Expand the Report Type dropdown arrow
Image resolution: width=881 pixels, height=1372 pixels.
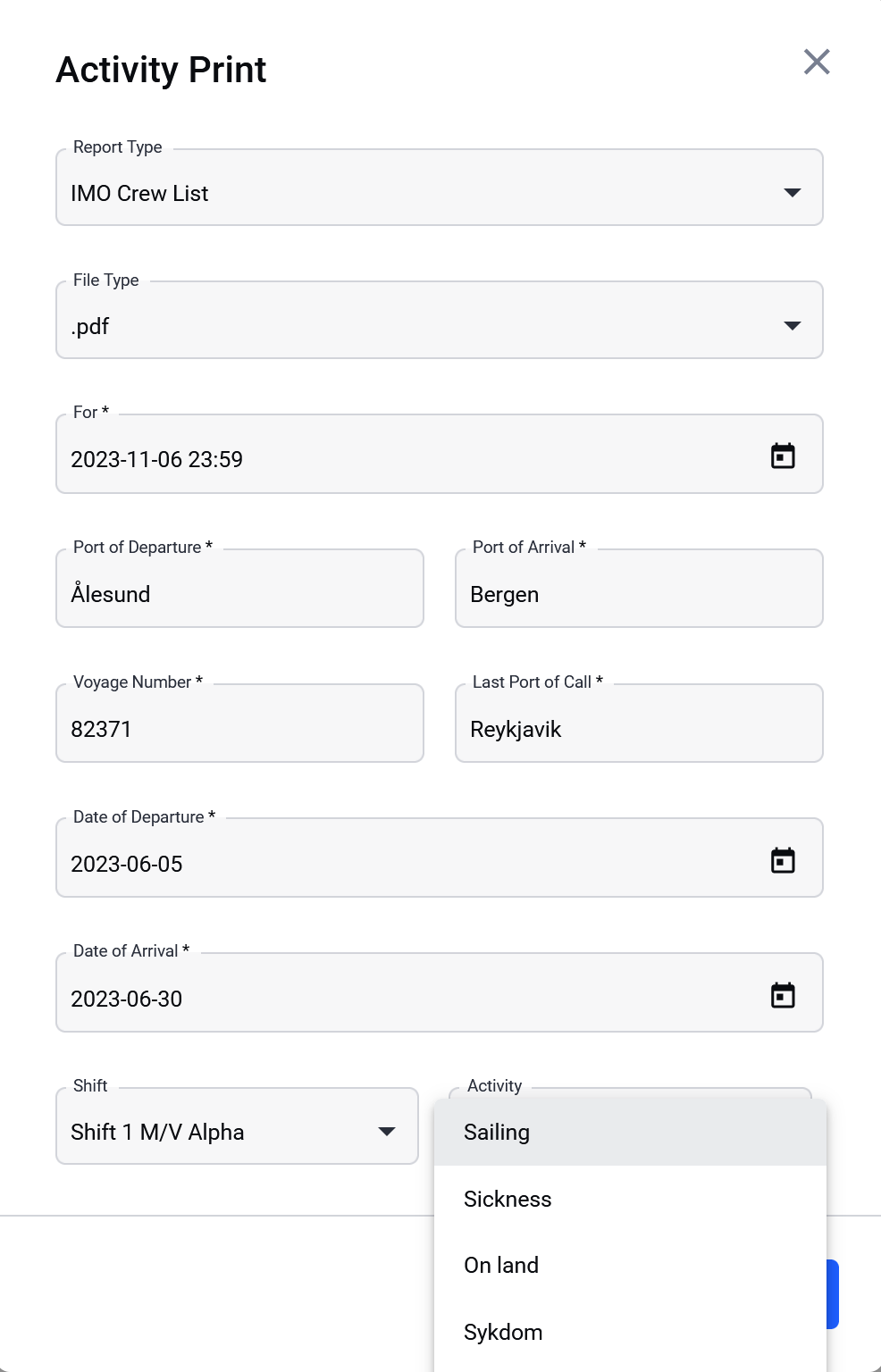(x=792, y=193)
